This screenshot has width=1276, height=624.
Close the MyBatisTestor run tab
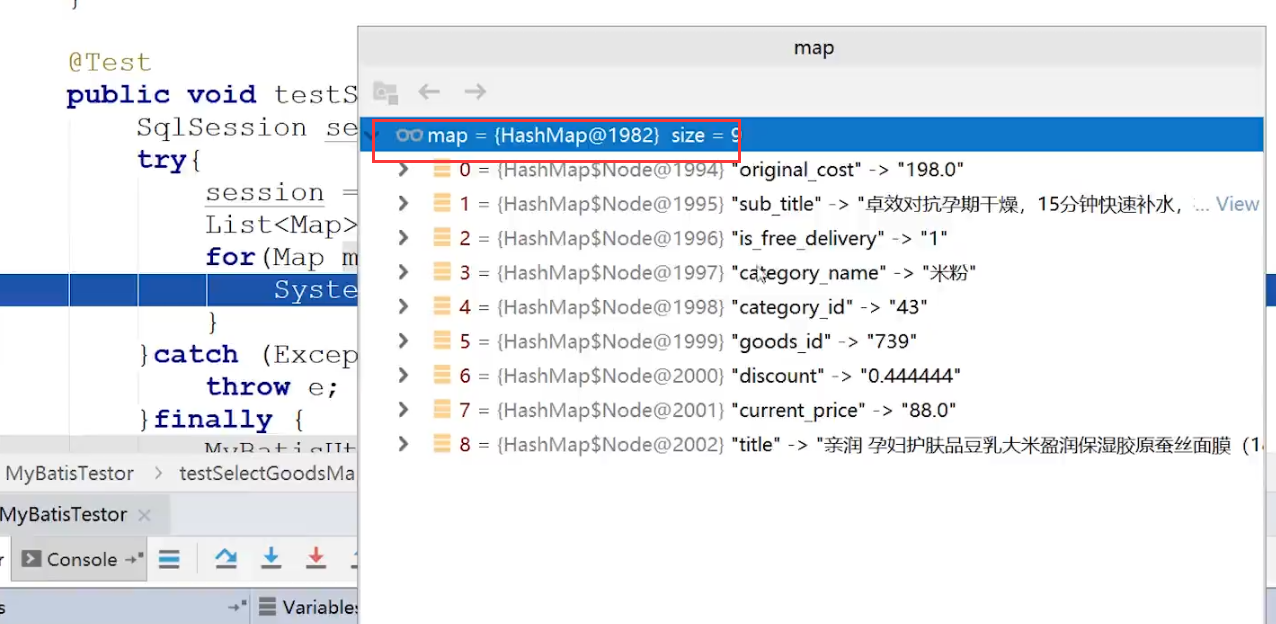coord(144,516)
